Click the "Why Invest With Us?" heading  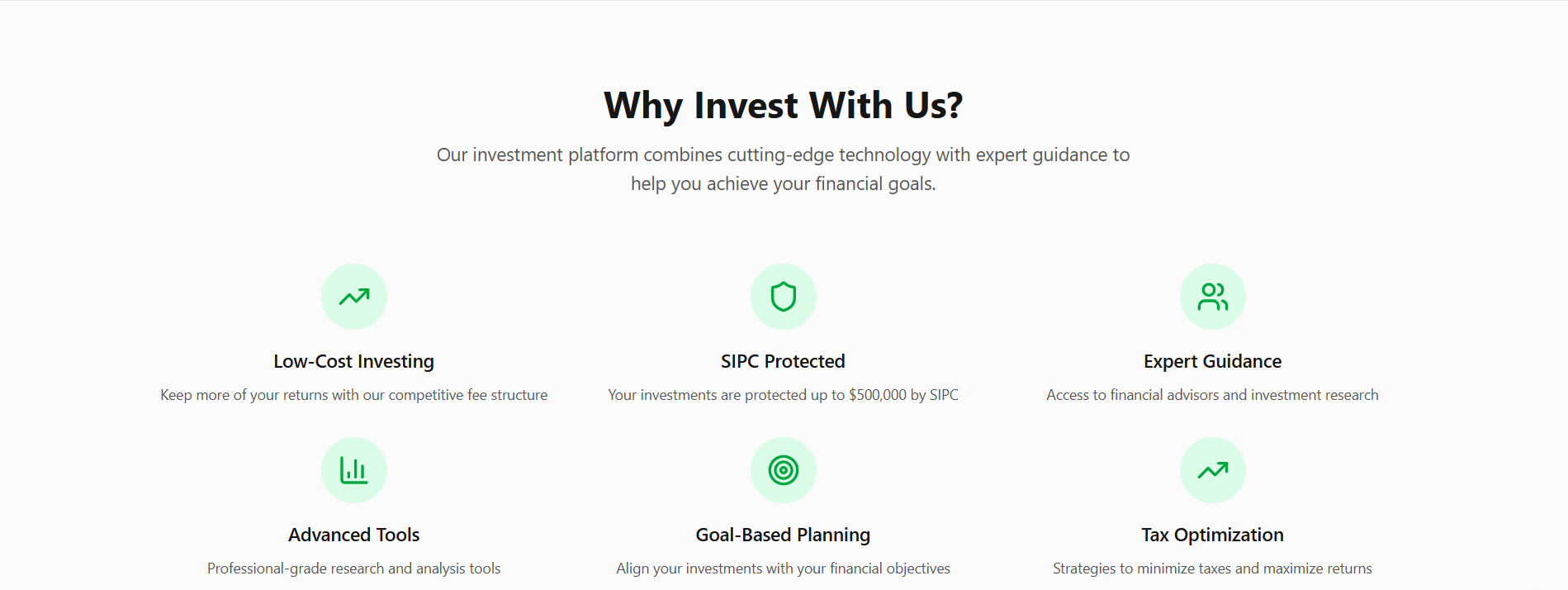(x=783, y=106)
